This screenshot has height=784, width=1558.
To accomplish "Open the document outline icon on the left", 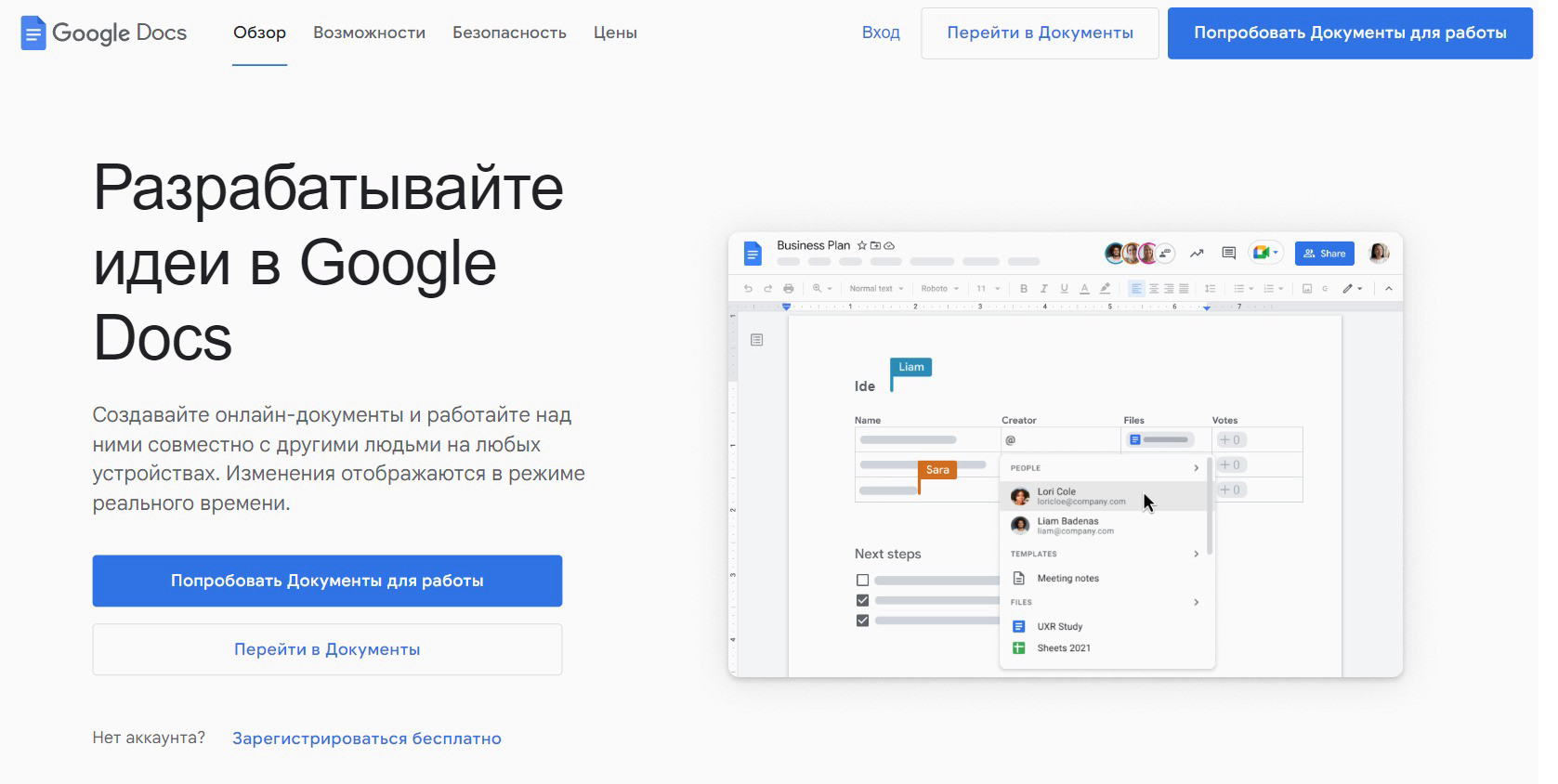I will 757,340.
